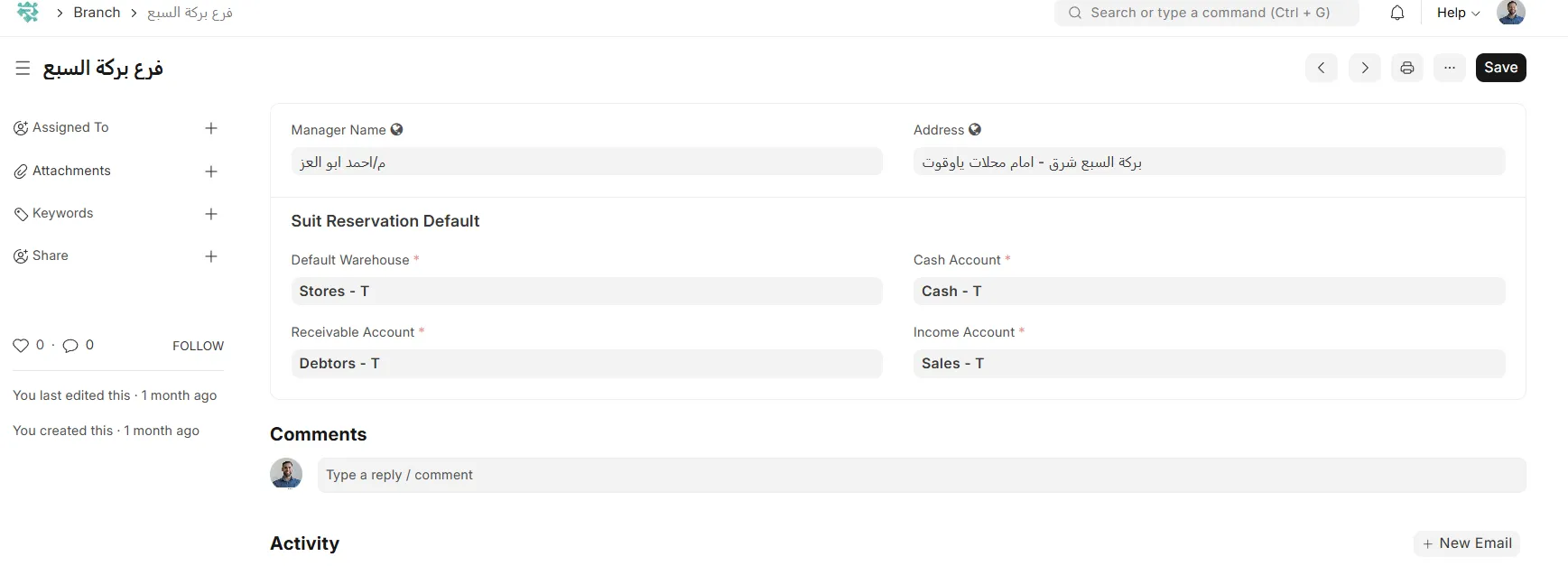Image resolution: width=1568 pixels, height=566 pixels.
Task: Expand the Help dropdown
Action: pos(1458,13)
